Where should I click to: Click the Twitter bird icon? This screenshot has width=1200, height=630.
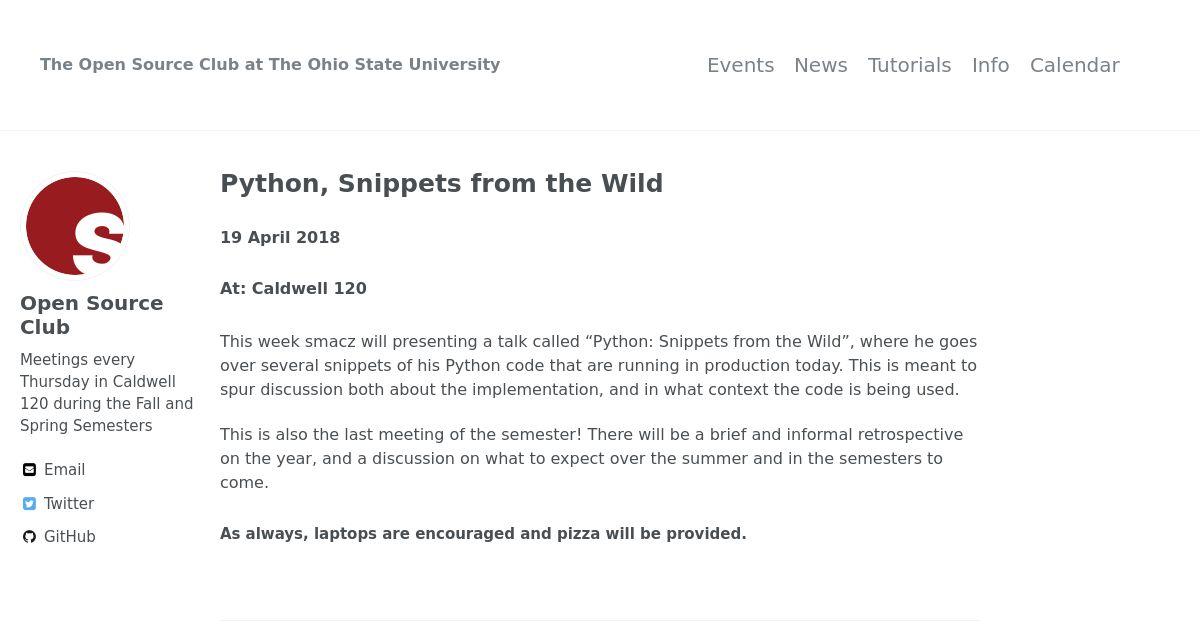point(30,504)
